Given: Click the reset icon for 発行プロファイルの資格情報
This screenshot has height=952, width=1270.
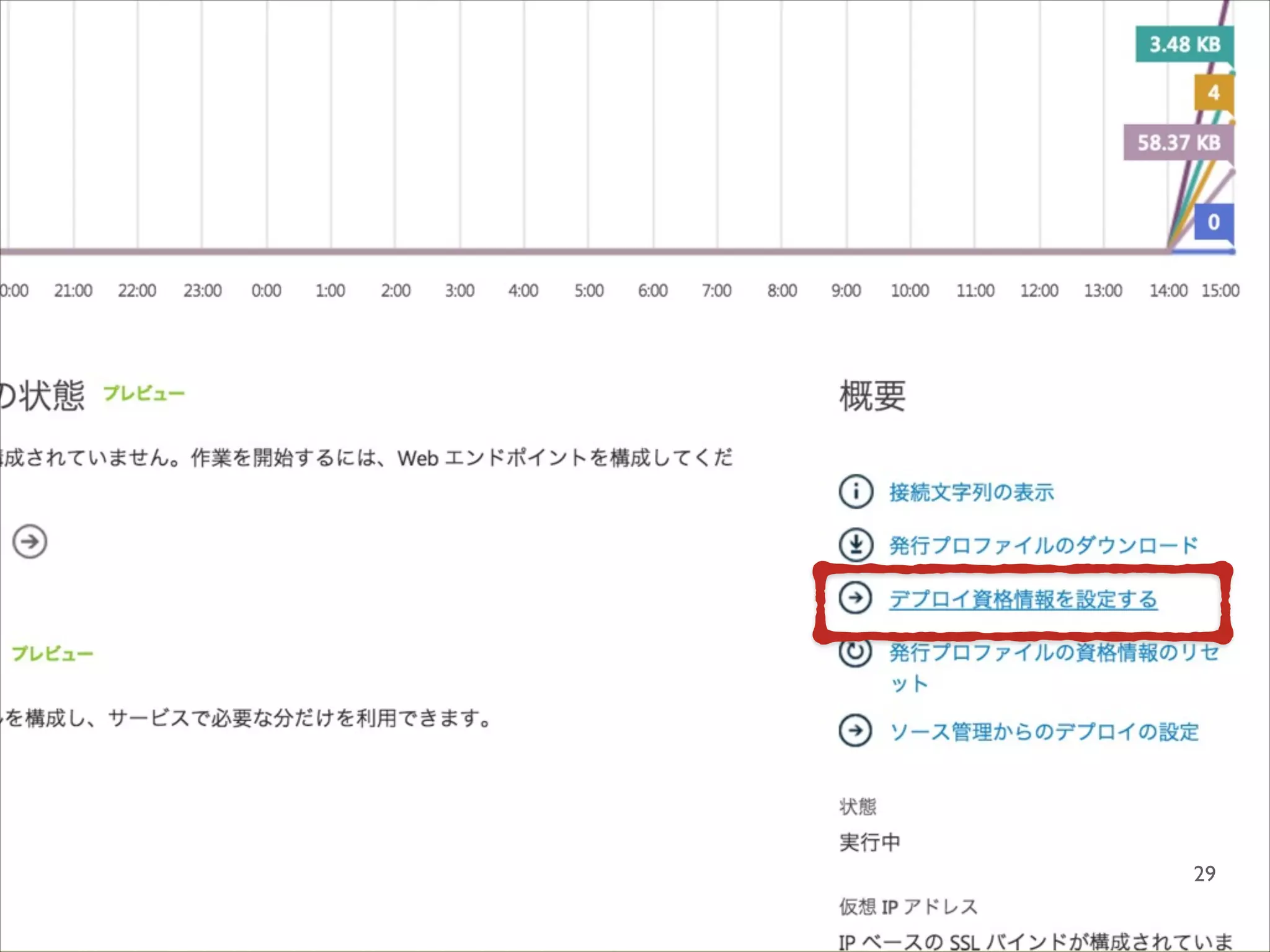Looking at the screenshot, I should coord(856,653).
